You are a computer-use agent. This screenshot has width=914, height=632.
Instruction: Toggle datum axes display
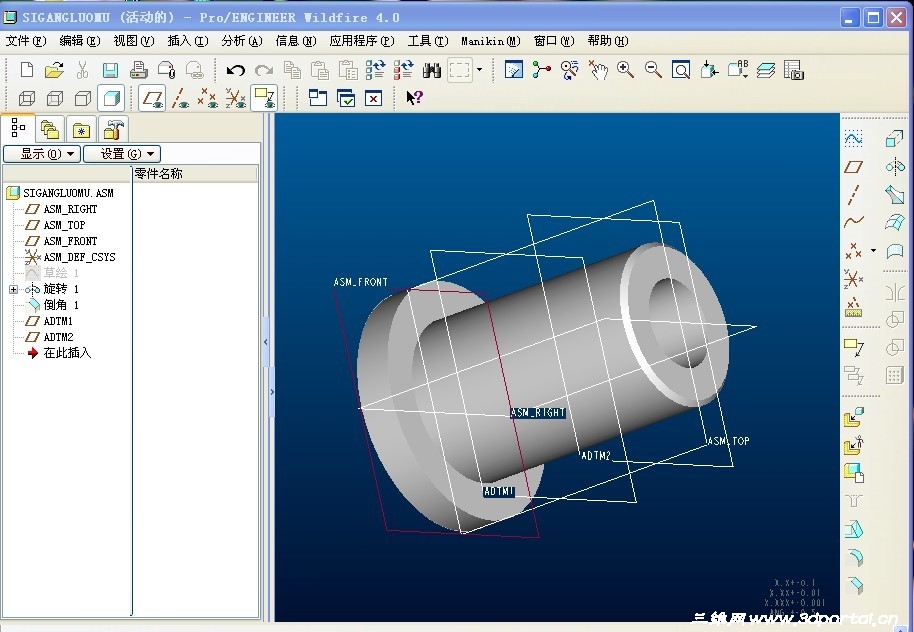(180, 98)
